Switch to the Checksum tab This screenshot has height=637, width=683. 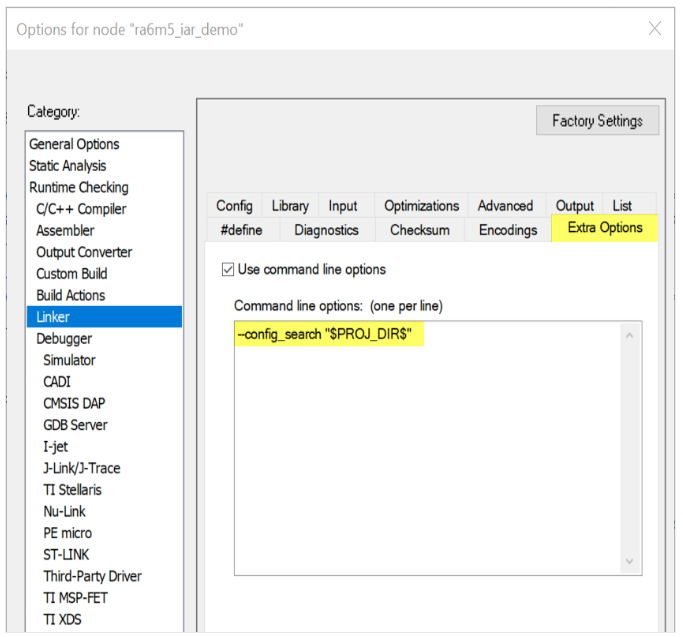(419, 230)
